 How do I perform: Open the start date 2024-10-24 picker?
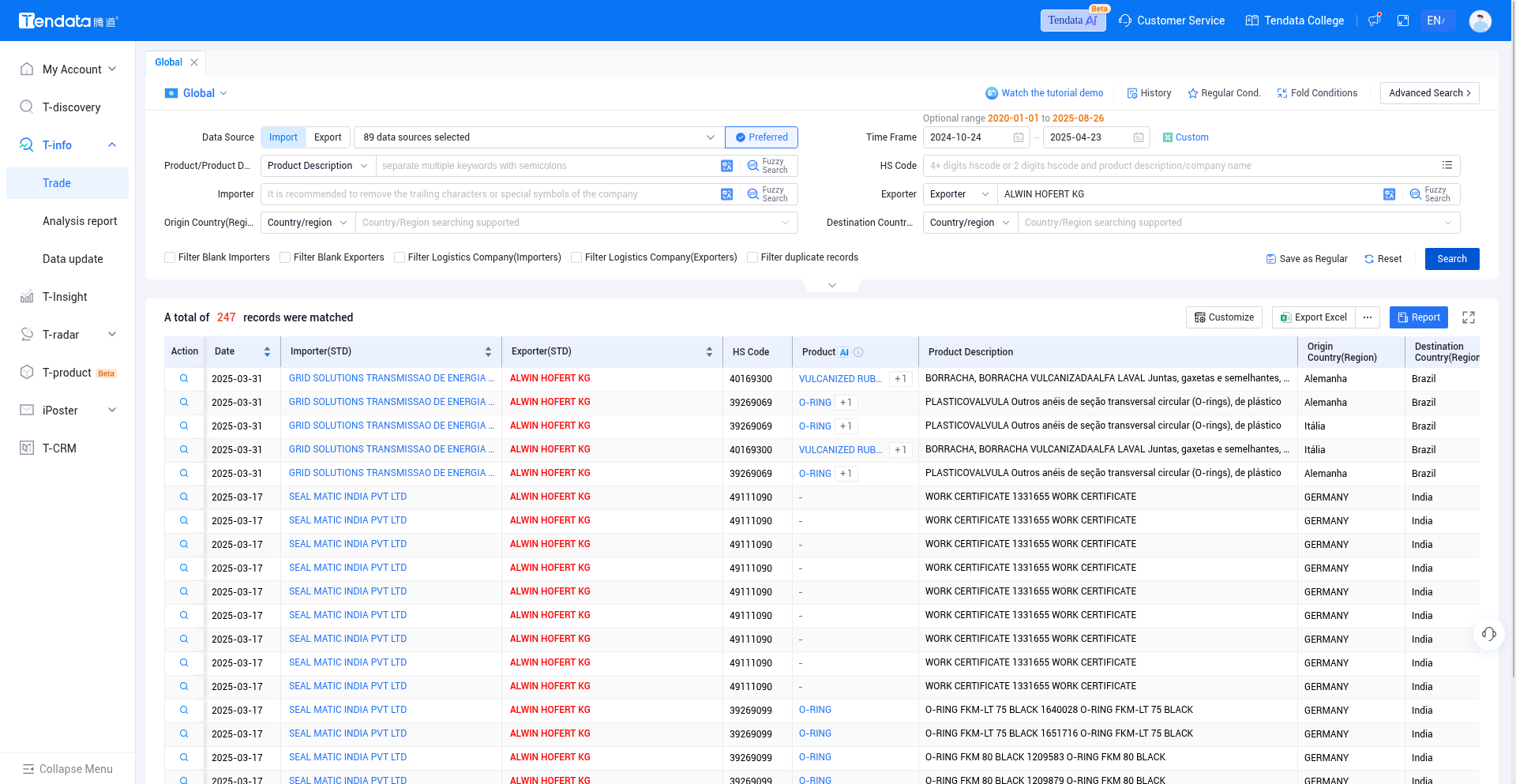click(x=976, y=137)
